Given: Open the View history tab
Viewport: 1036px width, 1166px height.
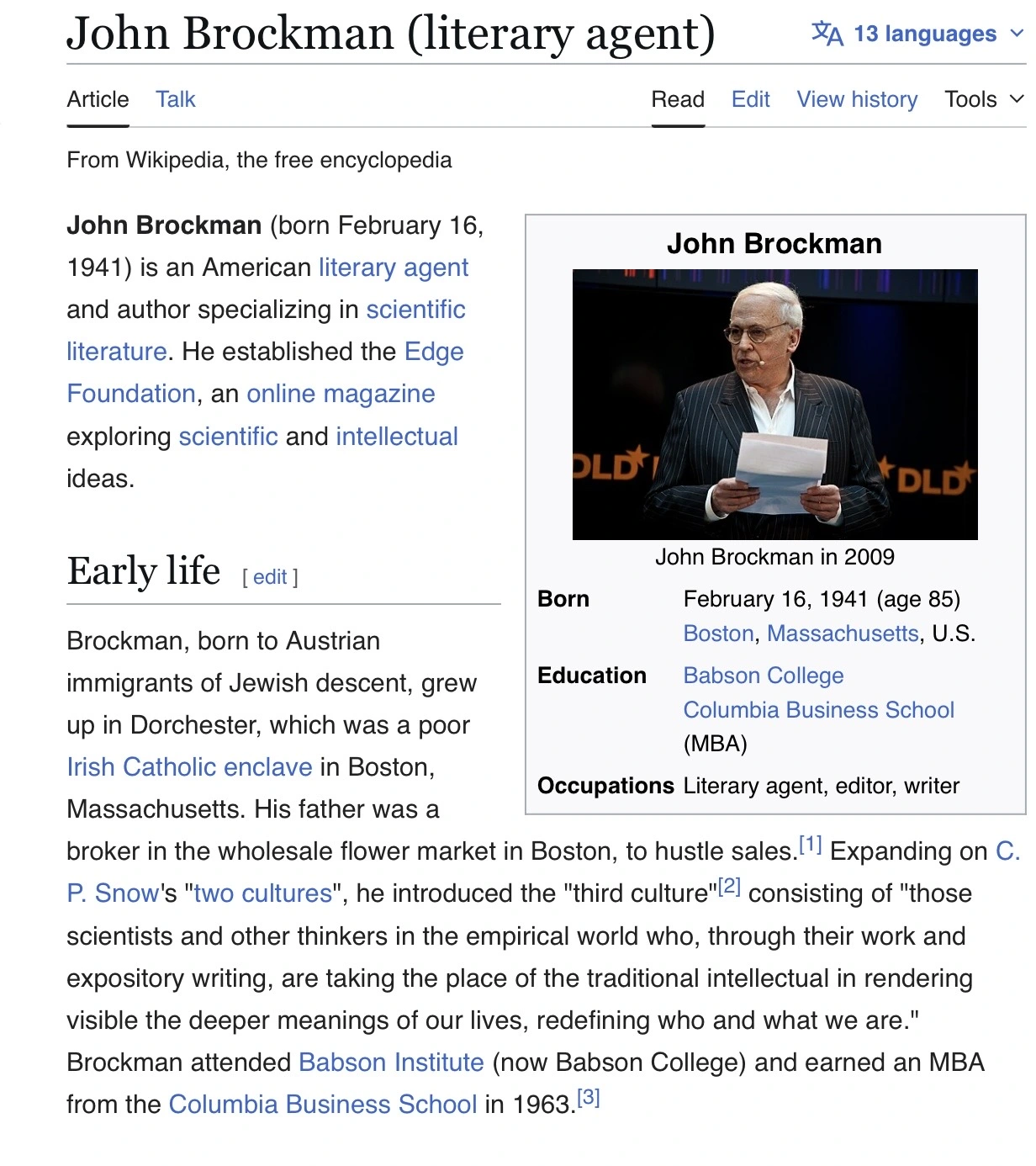Looking at the screenshot, I should click(x=857, y=99).
